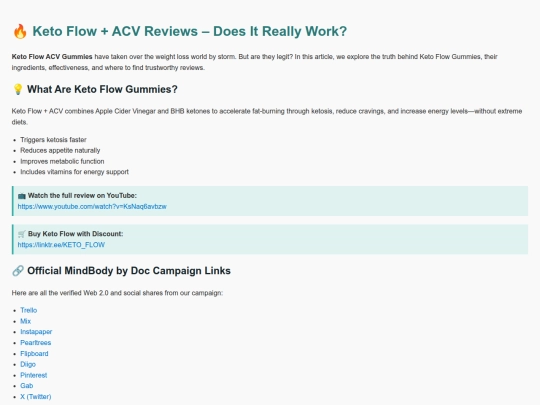Open the X (Twitter) campaign link
Image resolution: width=540 pixels, height=405 pixels.
click(x=35, y=397)
